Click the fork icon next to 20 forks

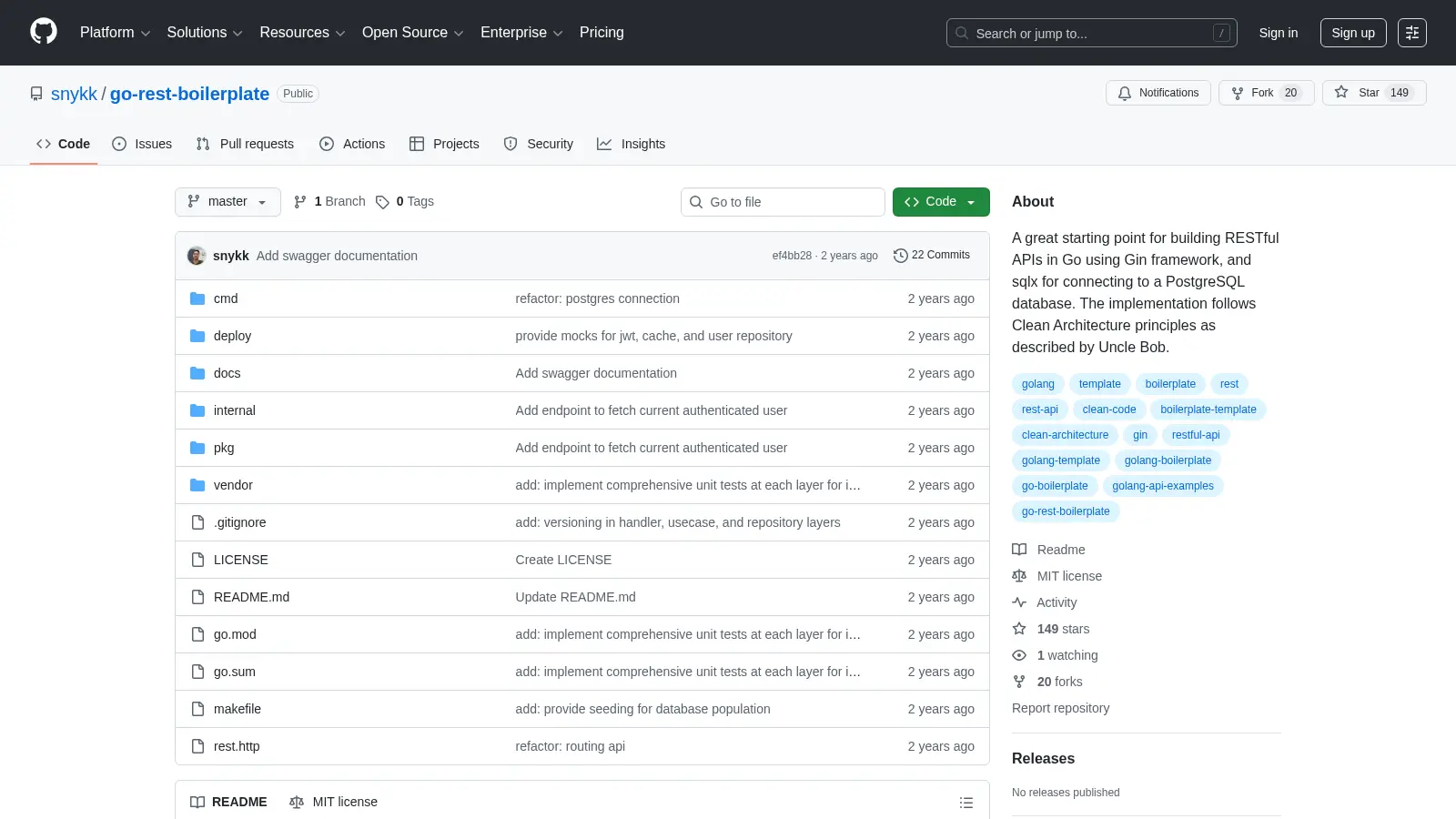coord(1019,682)
